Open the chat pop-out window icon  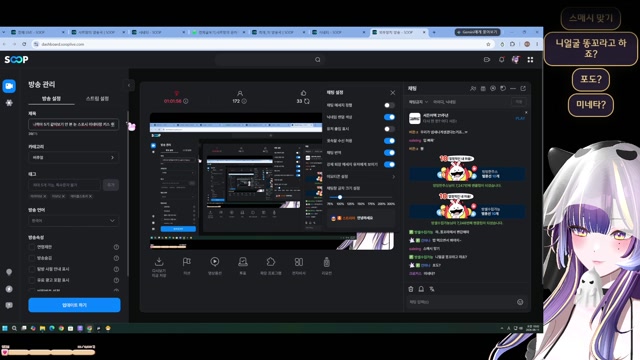pos(523,88)
